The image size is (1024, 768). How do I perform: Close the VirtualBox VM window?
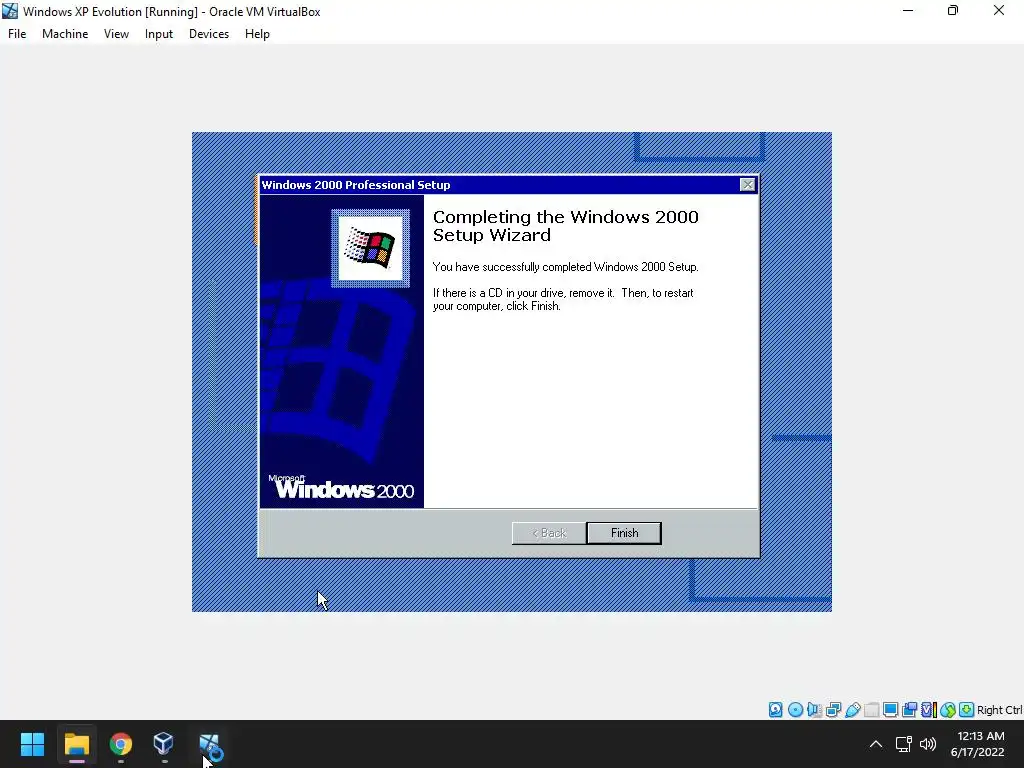[999, 10]
